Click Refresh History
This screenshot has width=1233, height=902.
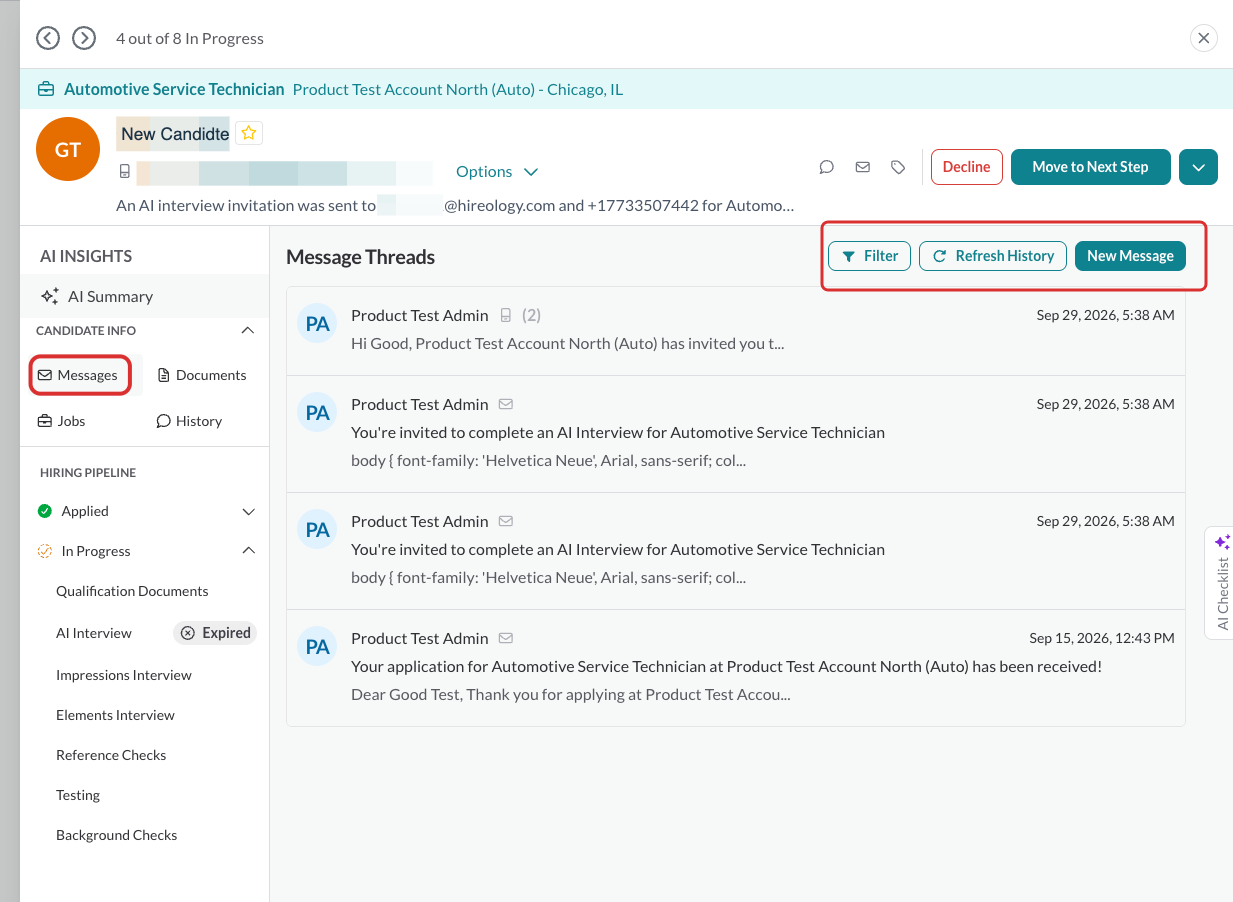[x=993, y=256]
